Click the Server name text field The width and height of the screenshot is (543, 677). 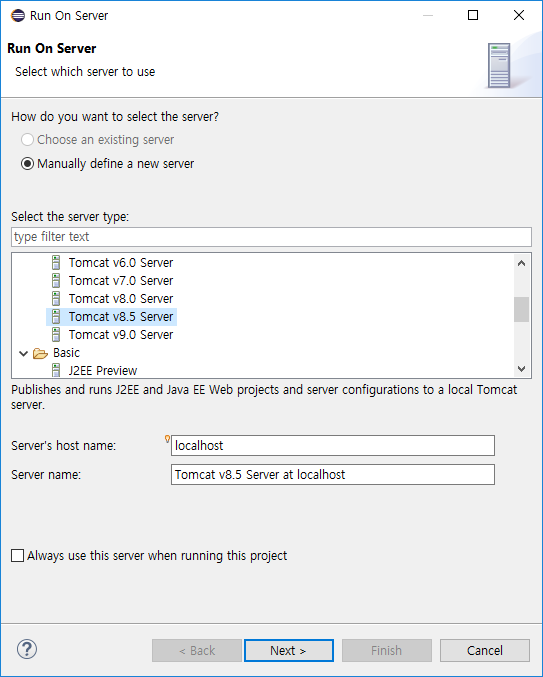click(x=333, y=475)
